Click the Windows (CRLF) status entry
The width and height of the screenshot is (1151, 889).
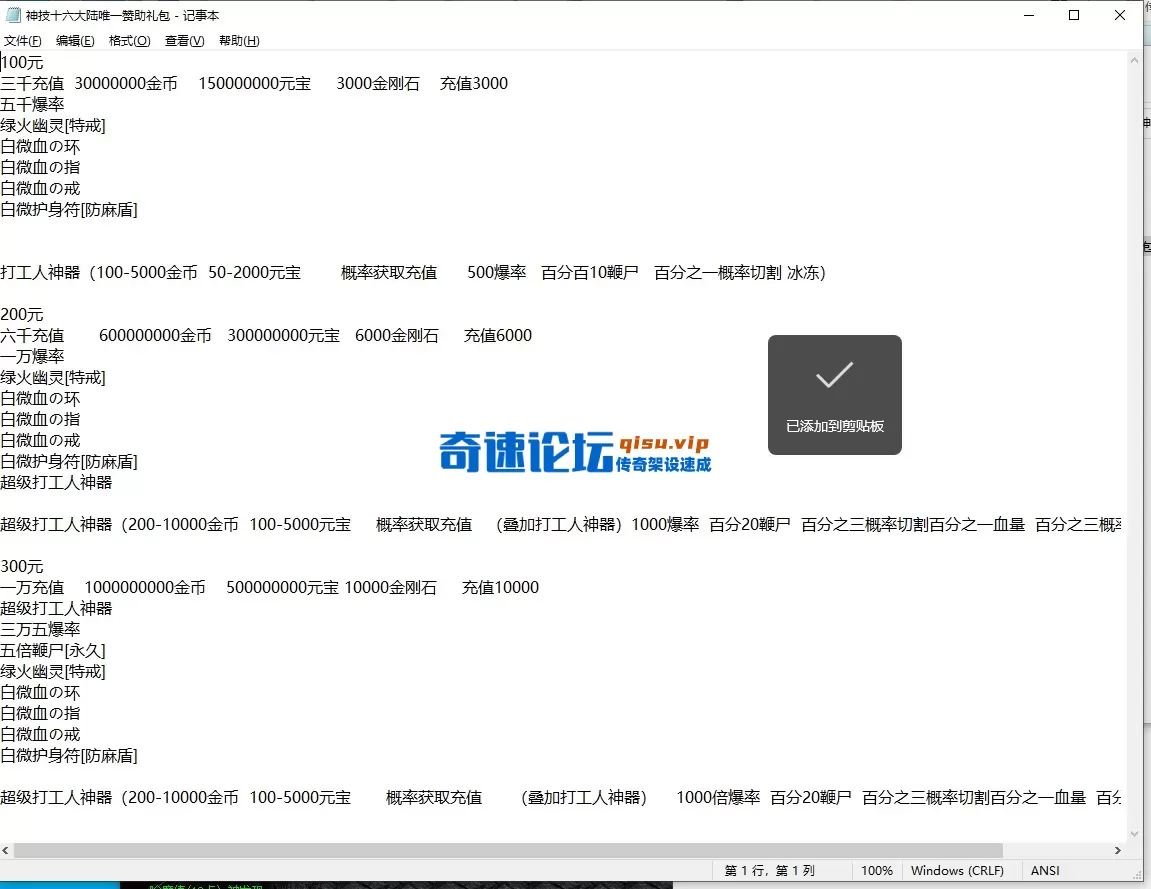tap(957, 871)
